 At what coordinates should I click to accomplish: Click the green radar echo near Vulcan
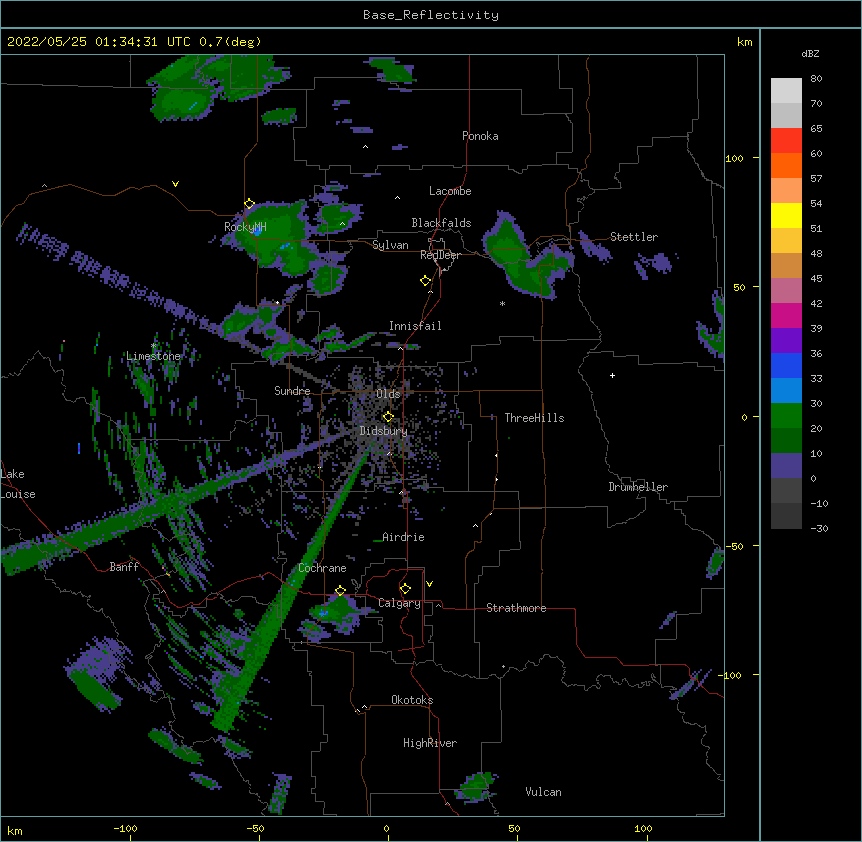click(x=476, y=786)
